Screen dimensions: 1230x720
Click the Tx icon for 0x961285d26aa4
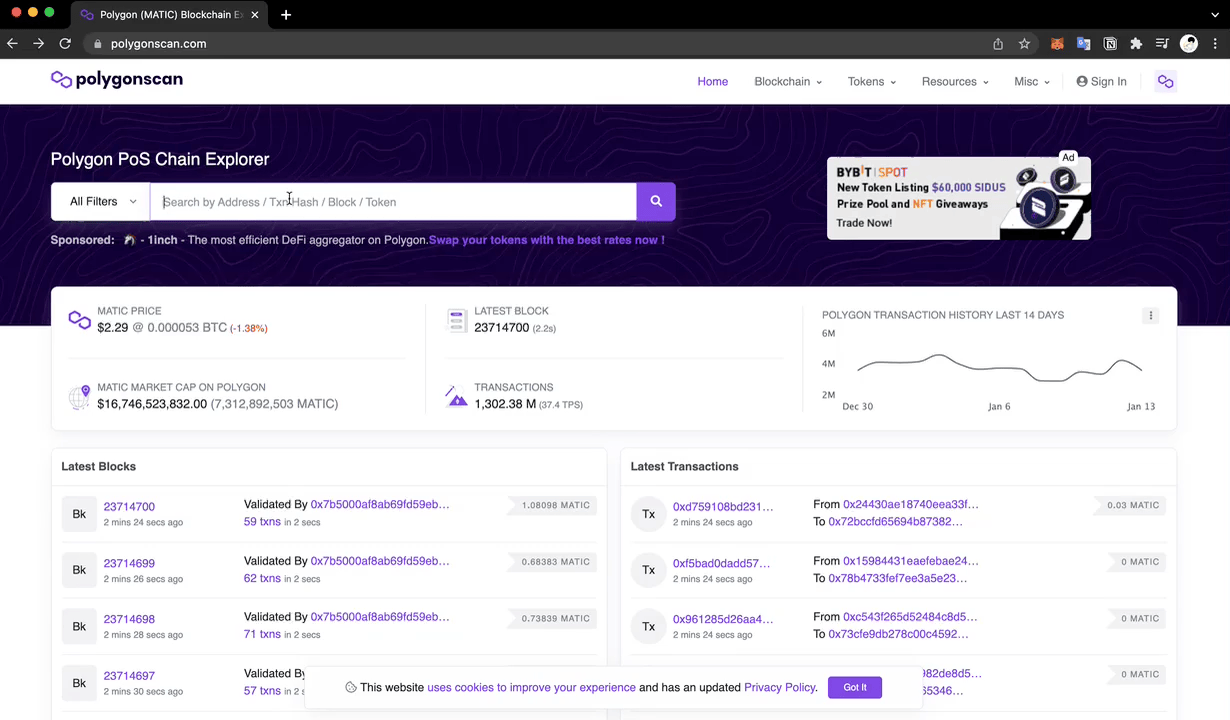coord(648,626)
